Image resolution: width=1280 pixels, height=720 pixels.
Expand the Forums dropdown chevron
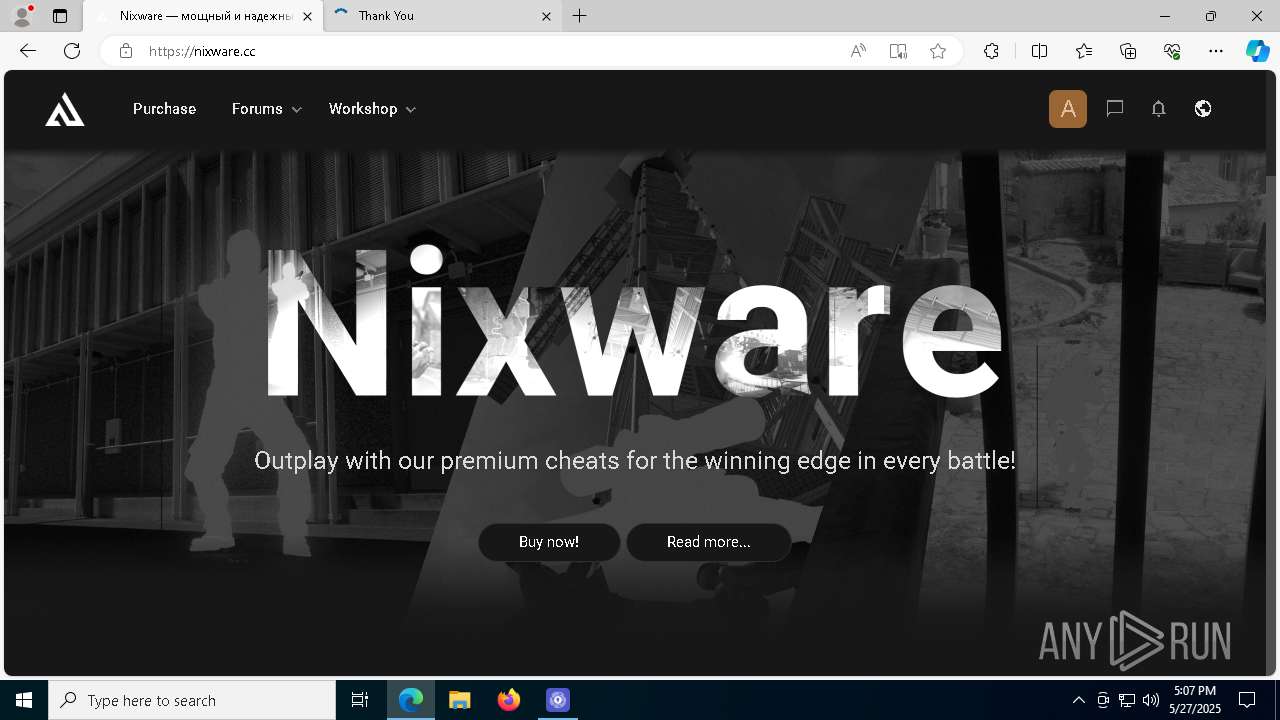296,110
